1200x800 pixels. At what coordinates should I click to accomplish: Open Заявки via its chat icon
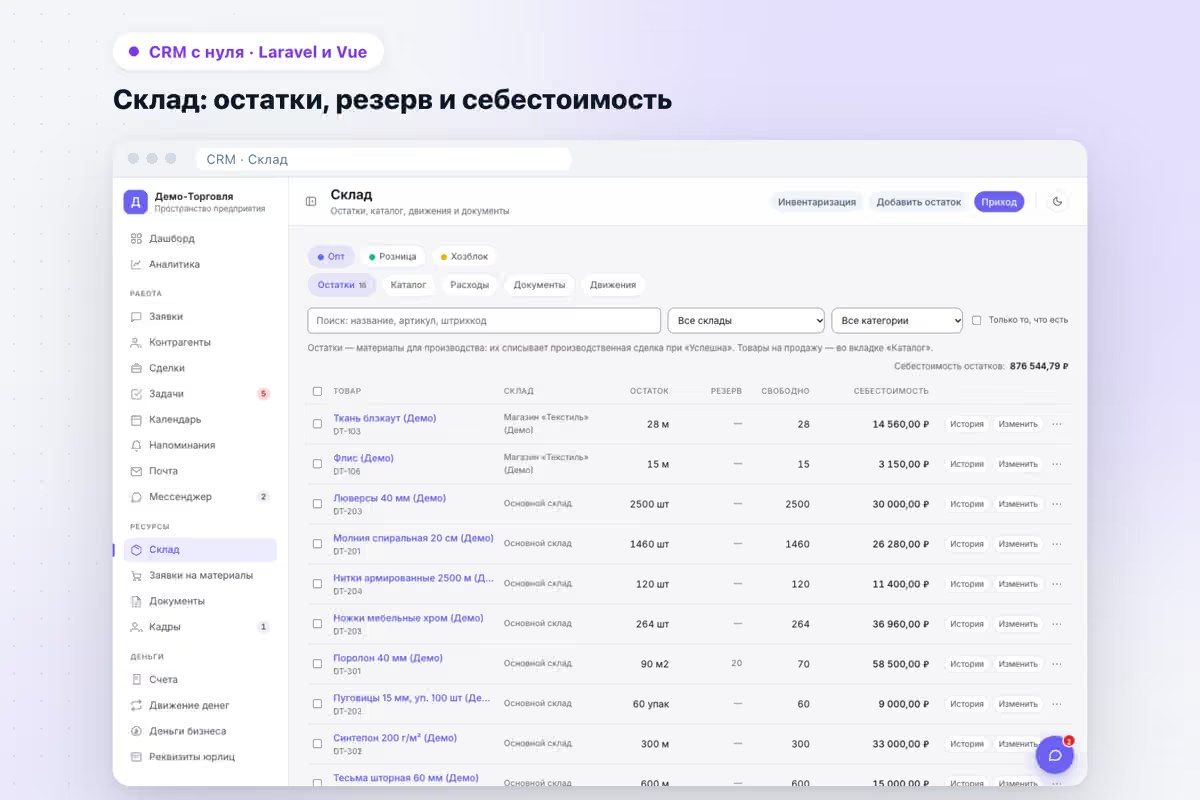coord(136,317)
